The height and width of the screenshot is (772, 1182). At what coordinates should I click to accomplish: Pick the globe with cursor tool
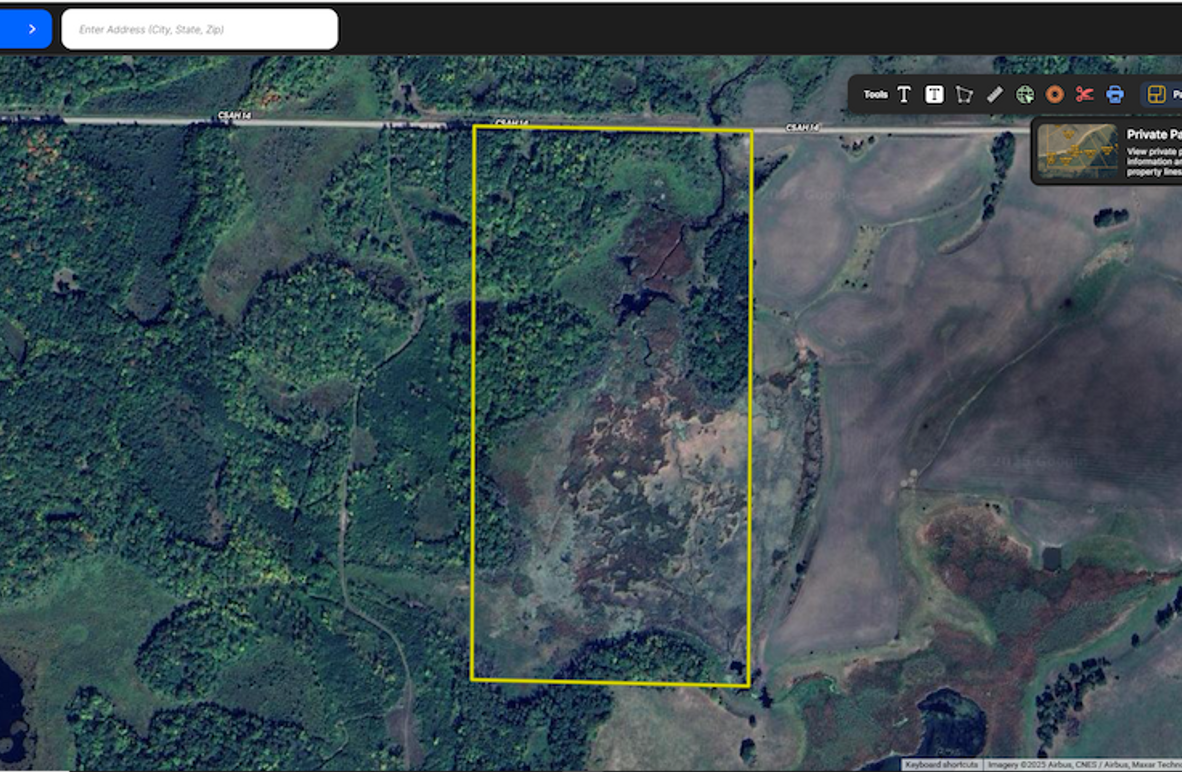(1024, 95)
